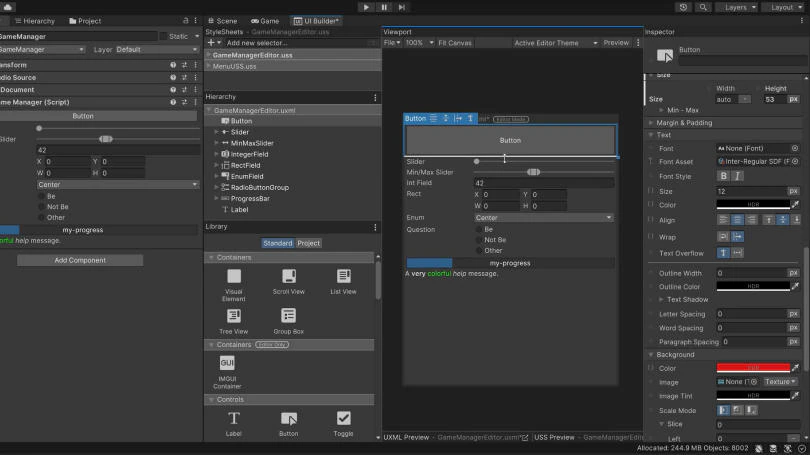Image resolution: width=810 pixels, height=455 pixels.
Task: Pick the Button control in Library
Action: click(289, 418)
